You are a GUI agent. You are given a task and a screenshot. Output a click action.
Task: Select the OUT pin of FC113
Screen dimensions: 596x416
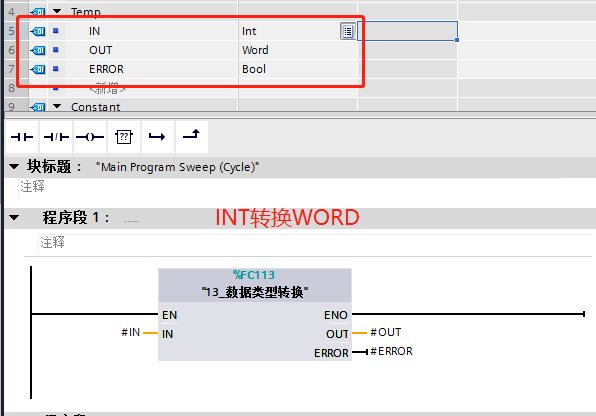tap(337, 334)
